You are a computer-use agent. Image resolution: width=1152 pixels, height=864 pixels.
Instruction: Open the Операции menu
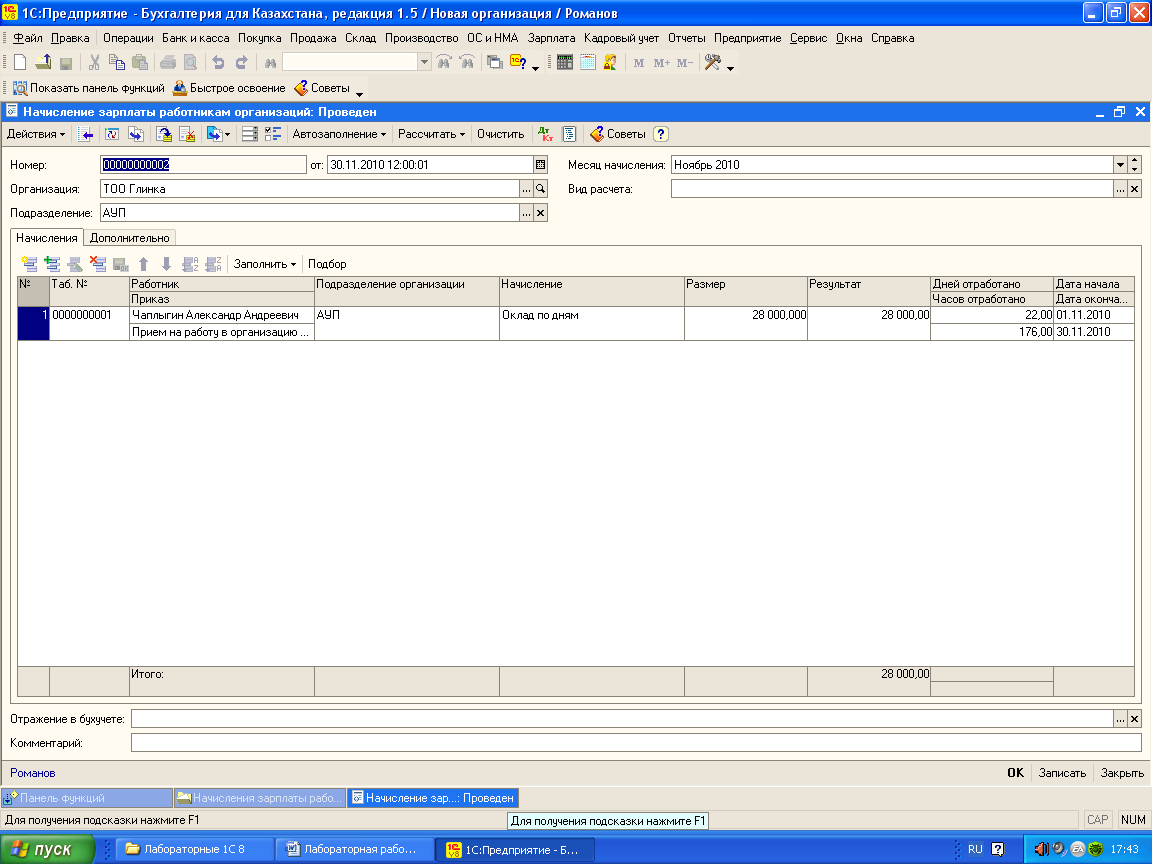(x=128, y=38)
